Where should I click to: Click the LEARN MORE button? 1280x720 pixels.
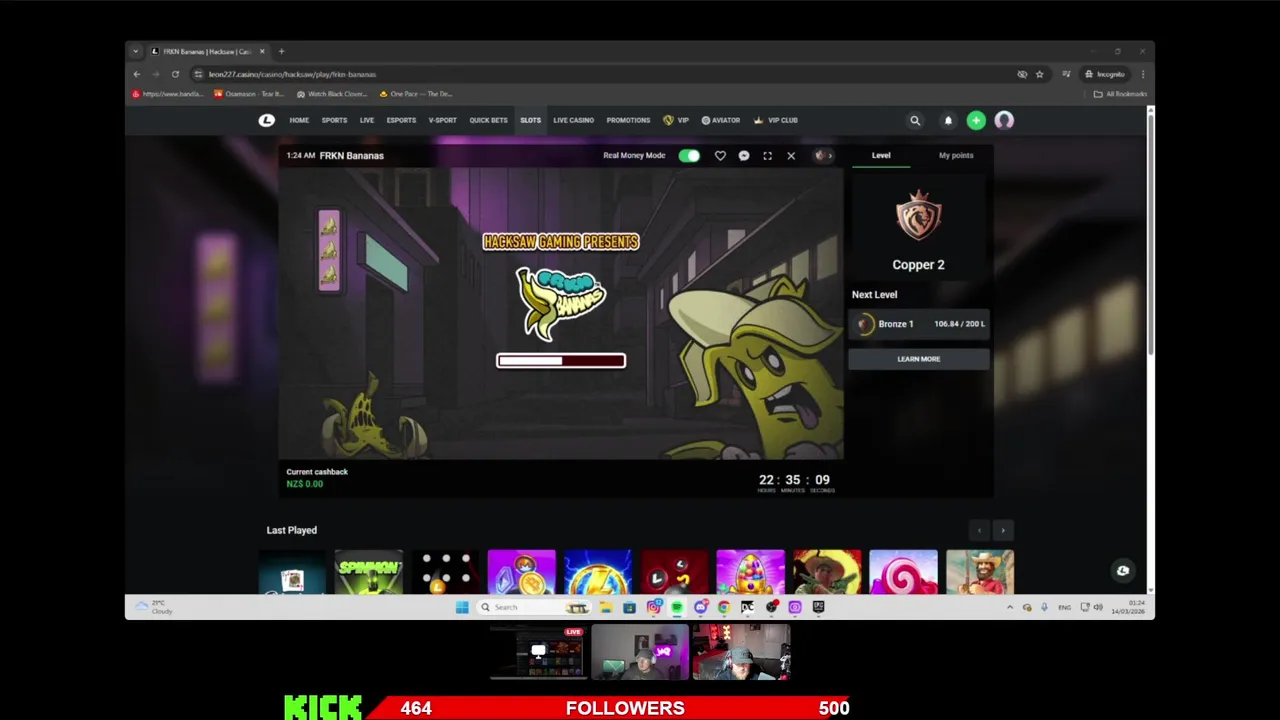pos(919,359)
